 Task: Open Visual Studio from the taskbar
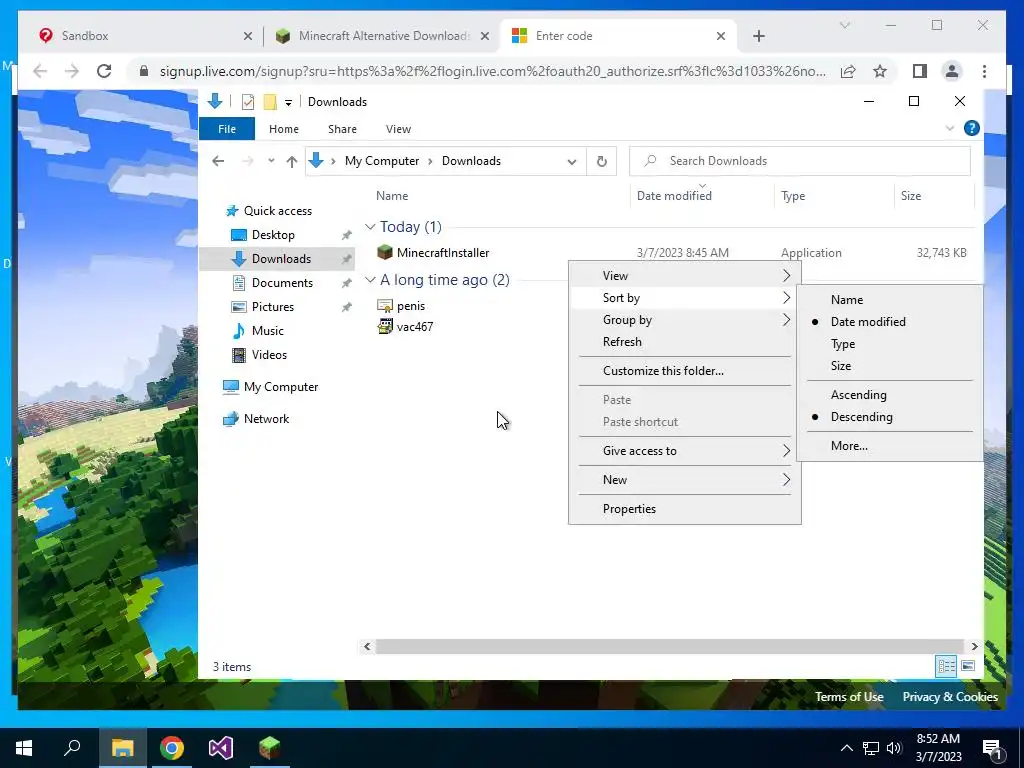(221, 747)
